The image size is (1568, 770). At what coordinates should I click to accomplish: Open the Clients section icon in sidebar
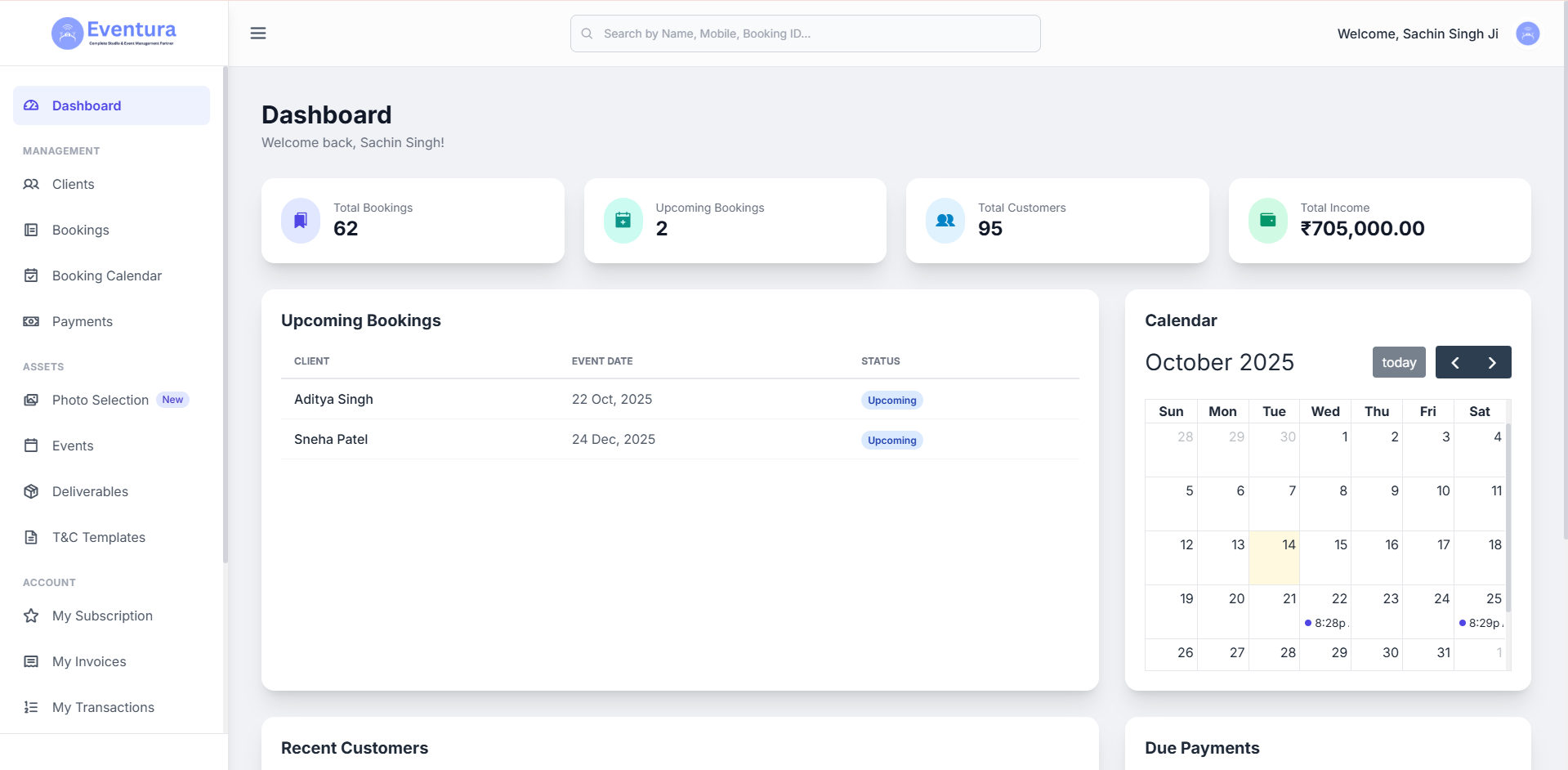[31, 184]
